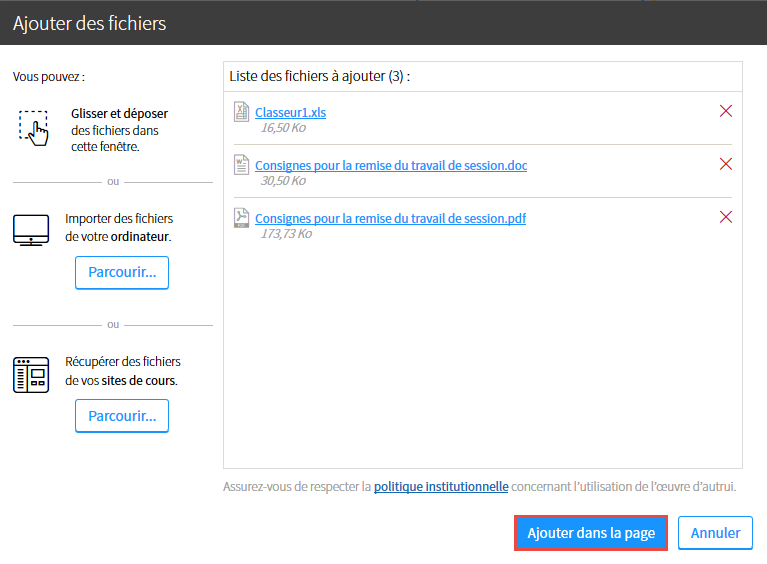The height and width of the screenshot is (564, 767).
Task: Open the Classeur1.xls file link
Action: 291,113
